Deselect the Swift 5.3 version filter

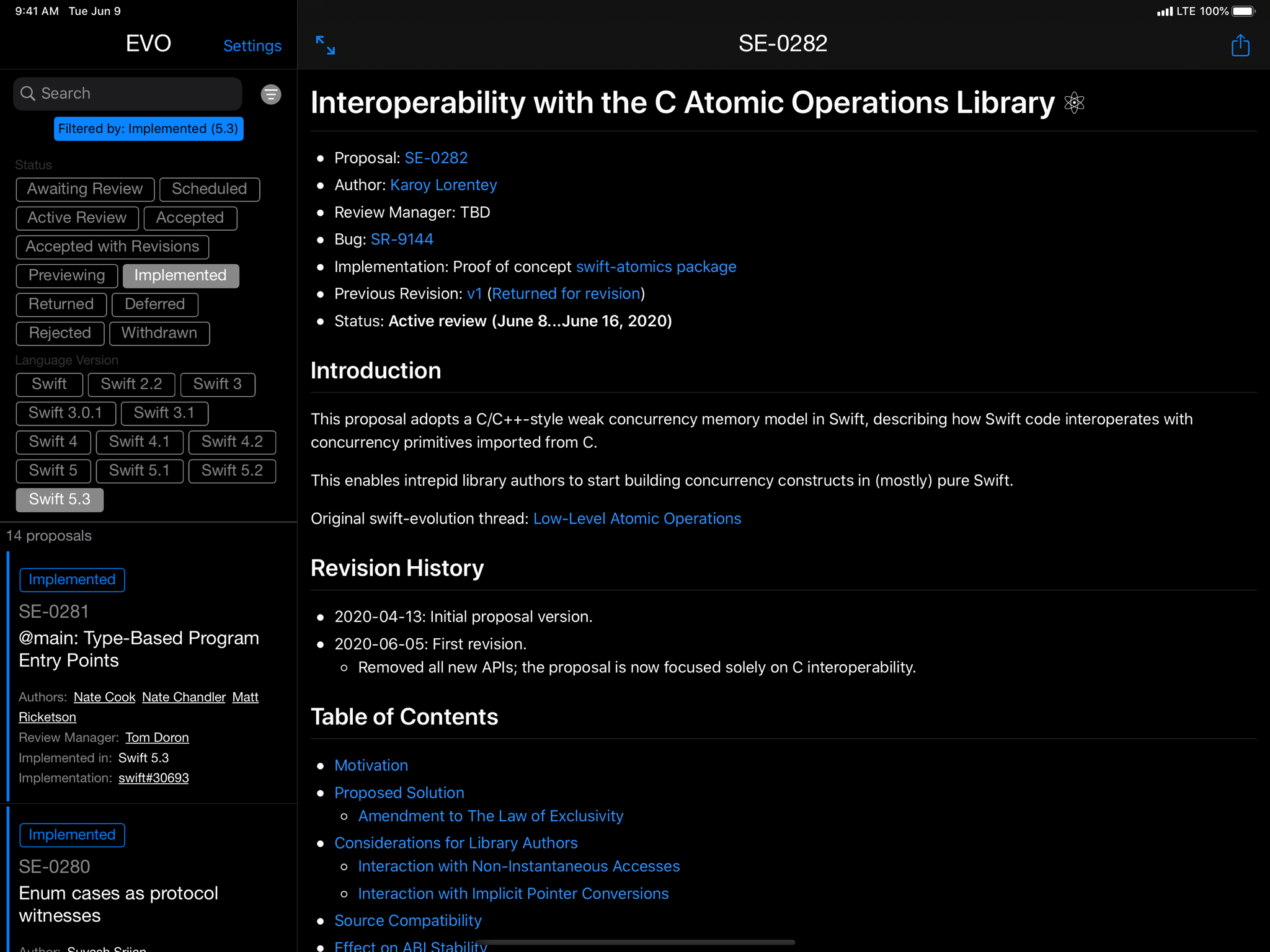click(x=60, y=500)
